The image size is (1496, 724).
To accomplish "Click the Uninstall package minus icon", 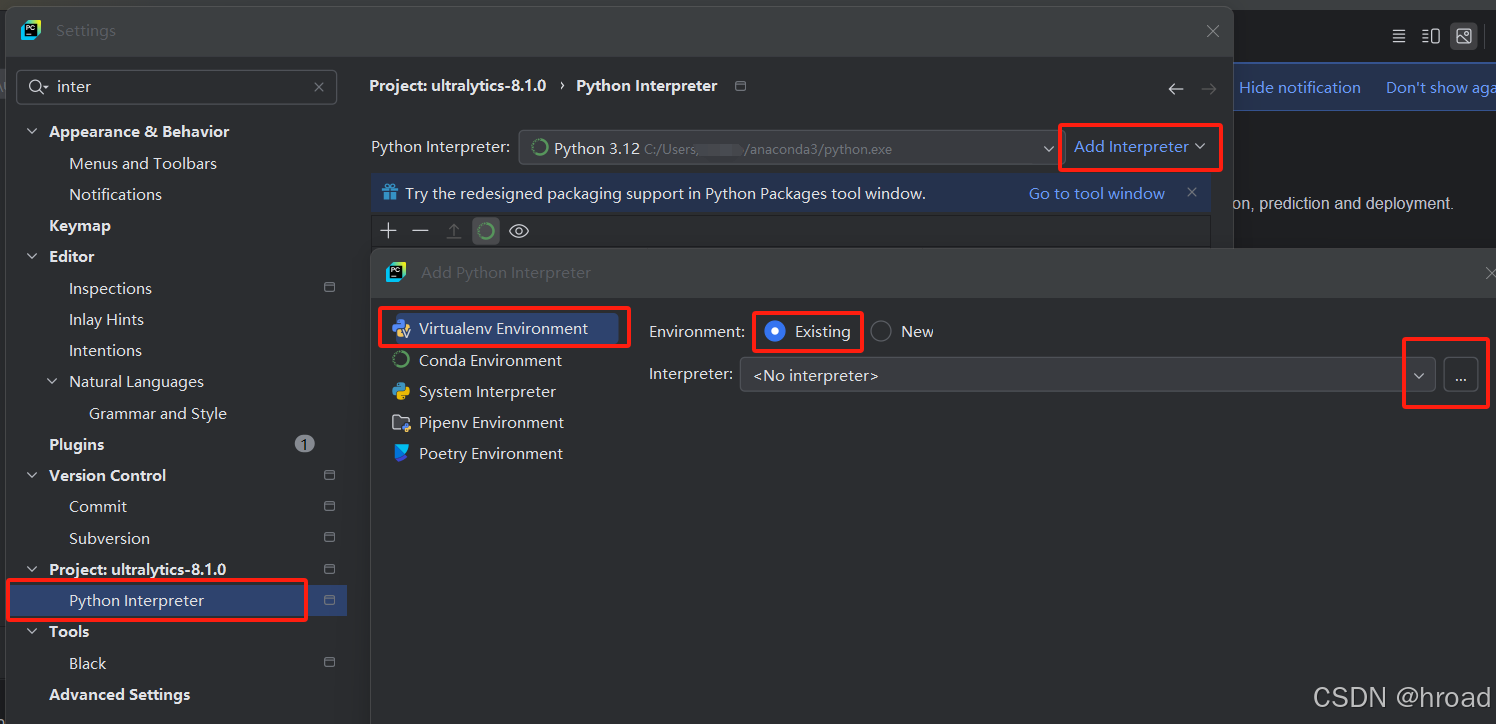I will click(x=421, y=231).
